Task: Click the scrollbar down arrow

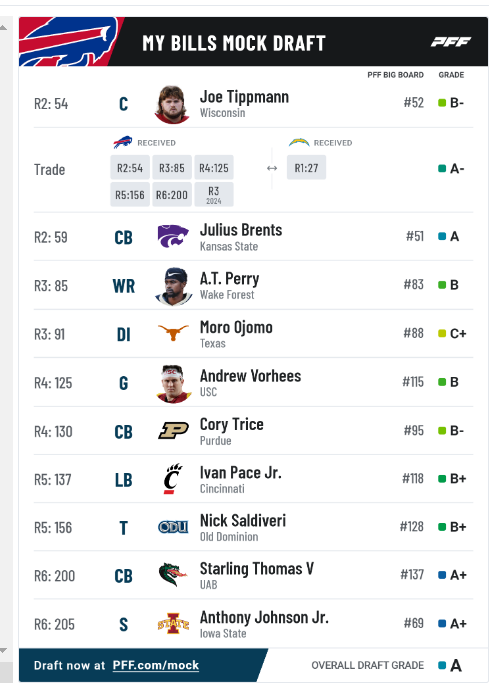Action: pyautogui.click(x=4, y=651)
